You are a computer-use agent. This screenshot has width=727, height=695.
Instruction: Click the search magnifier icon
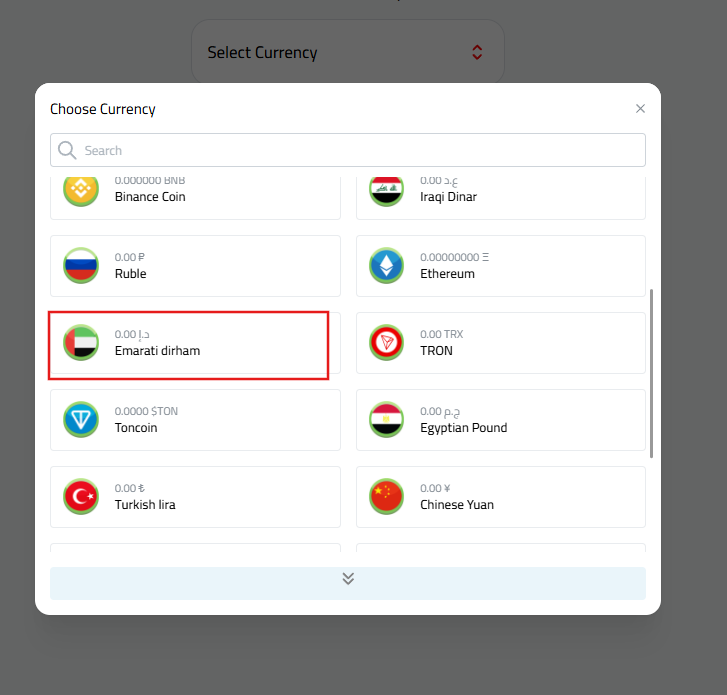[67, 150]
